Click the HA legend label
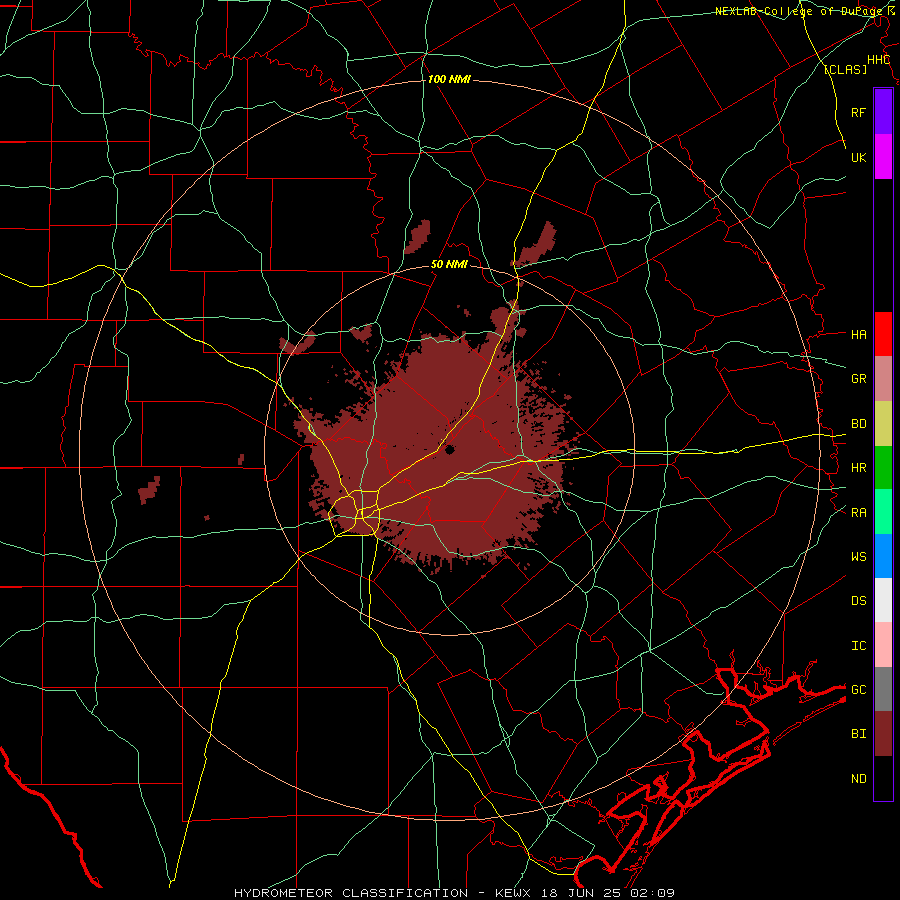This screenshot has height=900, width=900. (858, 334)
